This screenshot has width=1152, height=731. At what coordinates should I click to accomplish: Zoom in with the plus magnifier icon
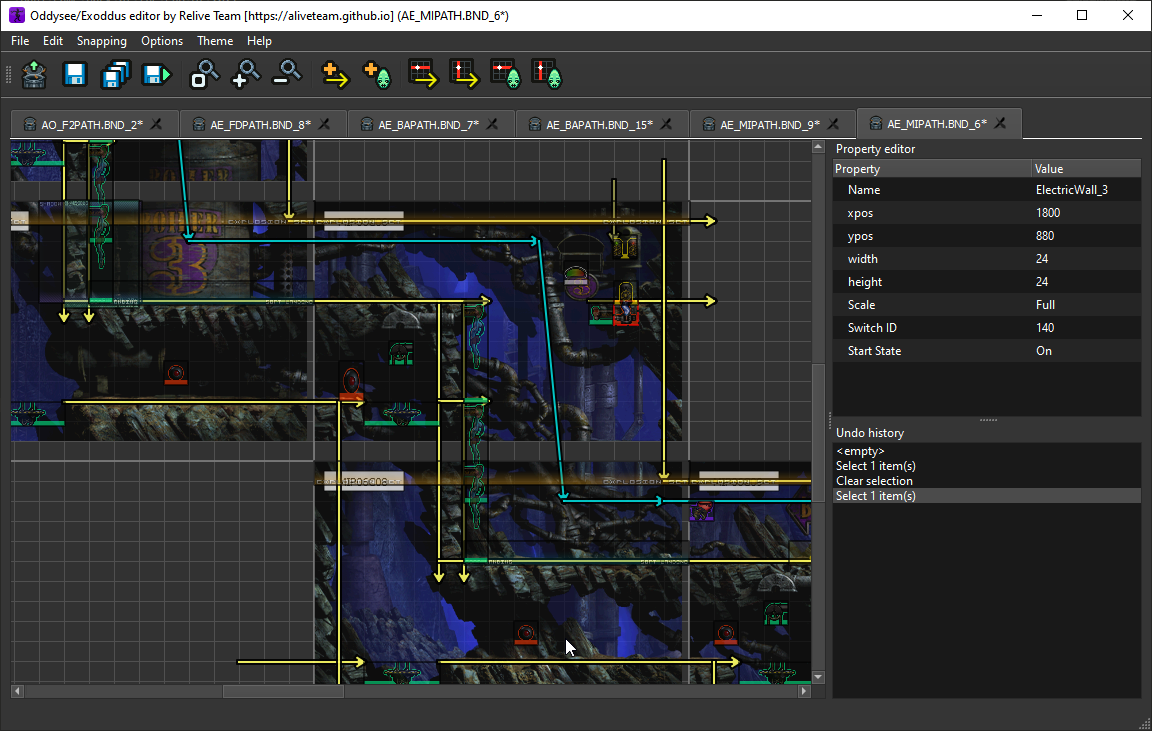click(245, 74)
